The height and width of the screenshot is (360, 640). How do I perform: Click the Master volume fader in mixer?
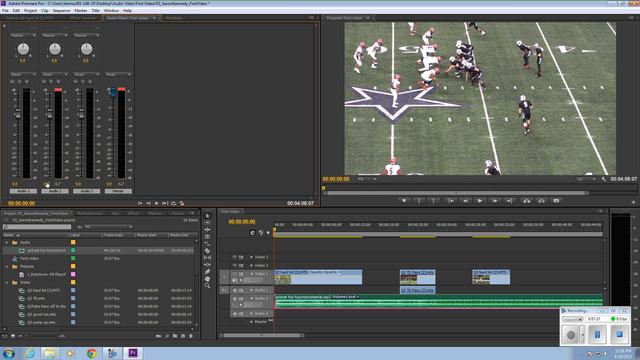tap(113, 93)
